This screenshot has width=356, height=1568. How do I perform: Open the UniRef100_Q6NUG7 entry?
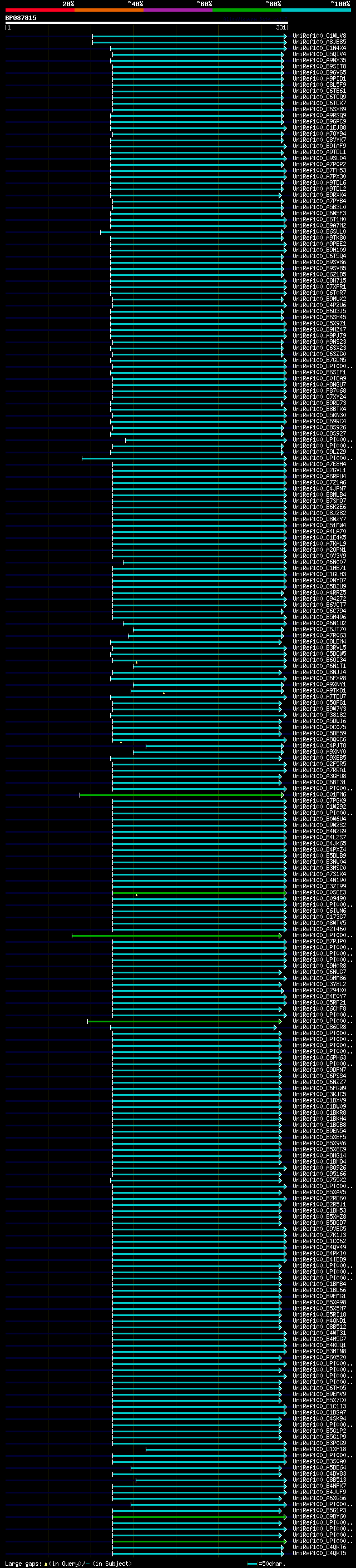[x=319, y=972]
